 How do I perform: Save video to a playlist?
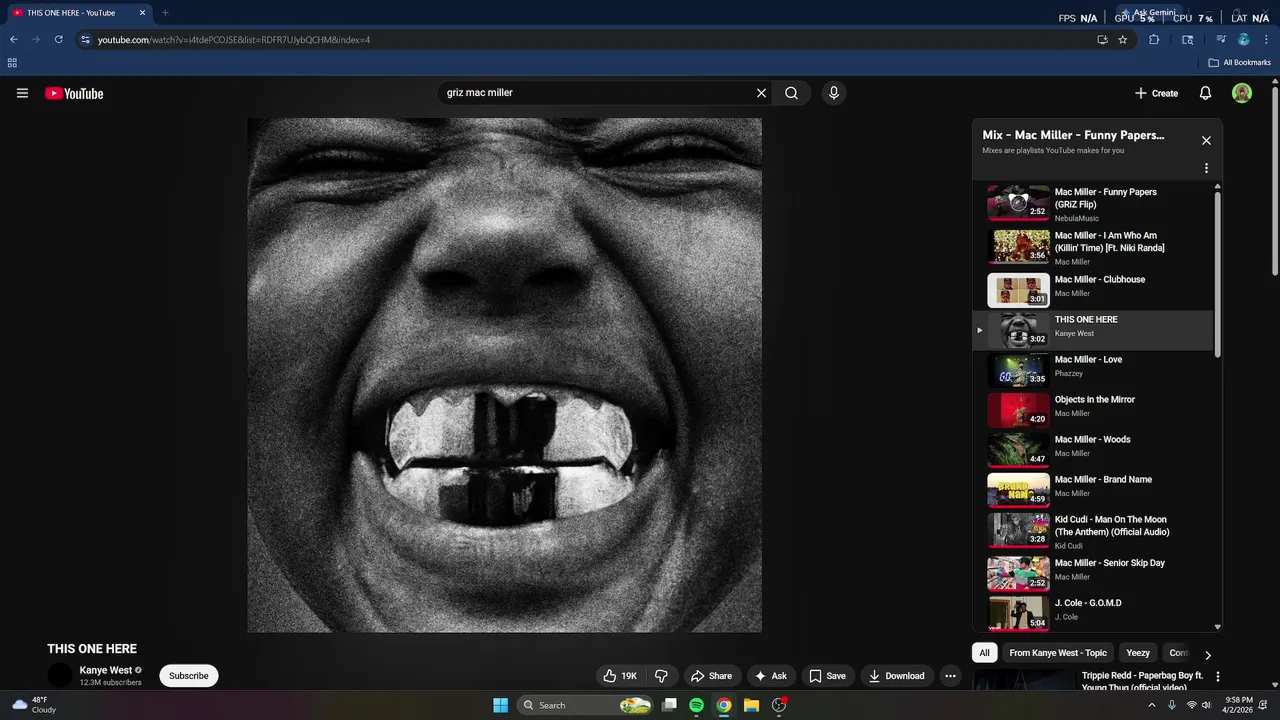pyautogui.click(x=827, y=676)
